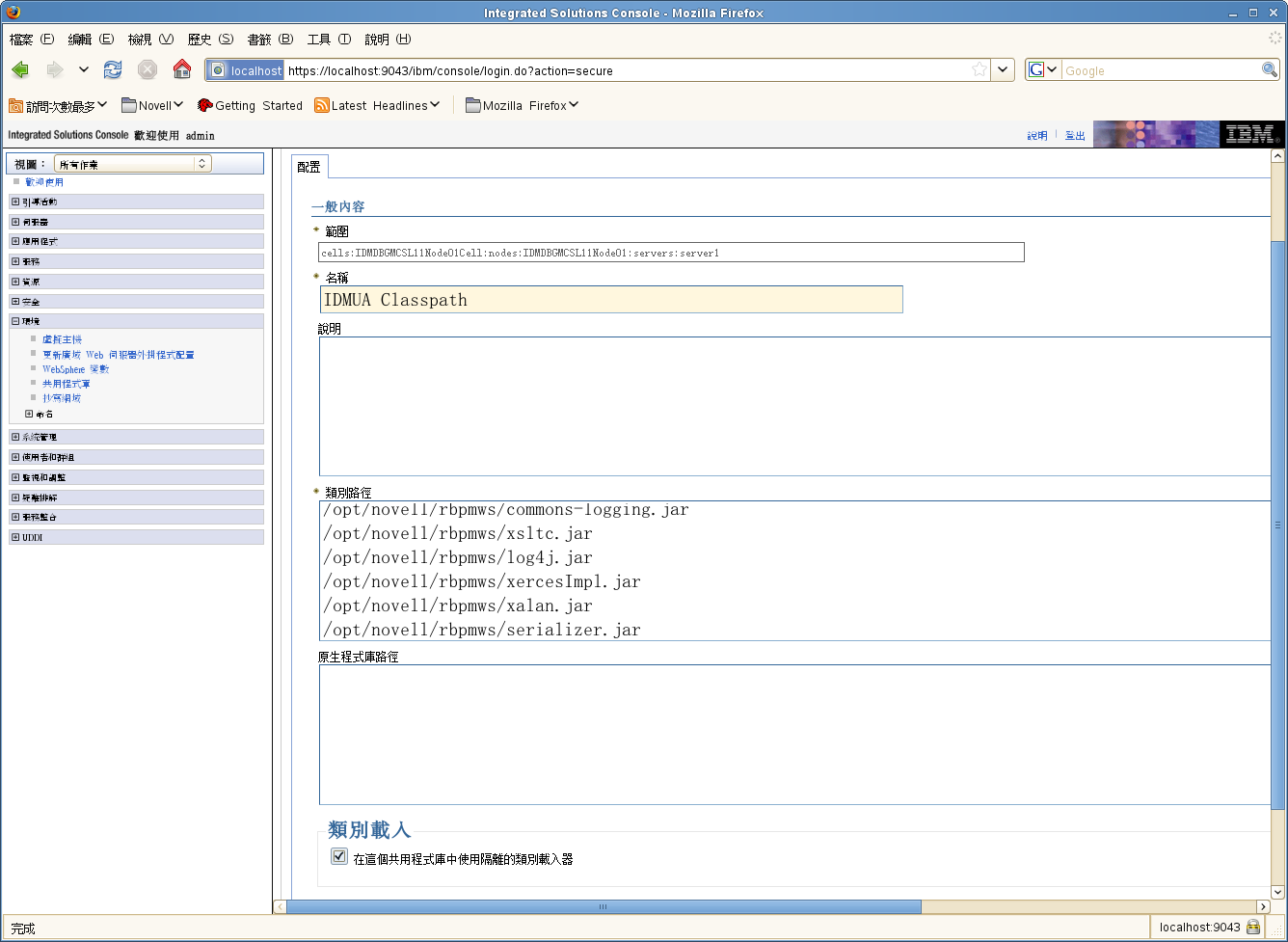
Task: Click the 登出 logout link
Action: (1075, 136)
